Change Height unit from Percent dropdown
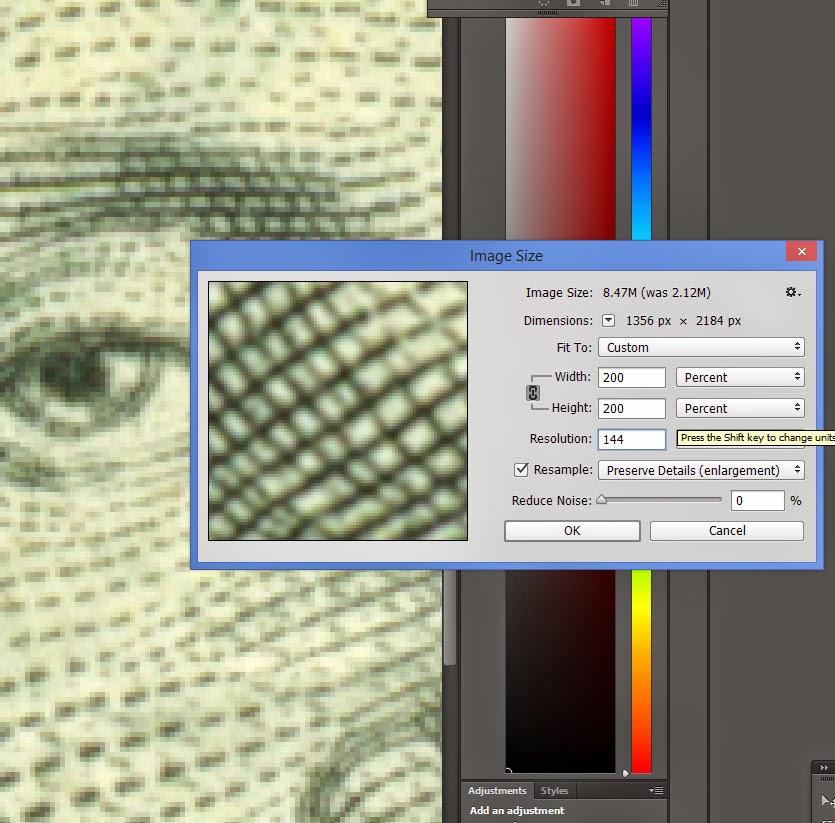835x823 pixels. pyautogui.click(x=740, y=408)
